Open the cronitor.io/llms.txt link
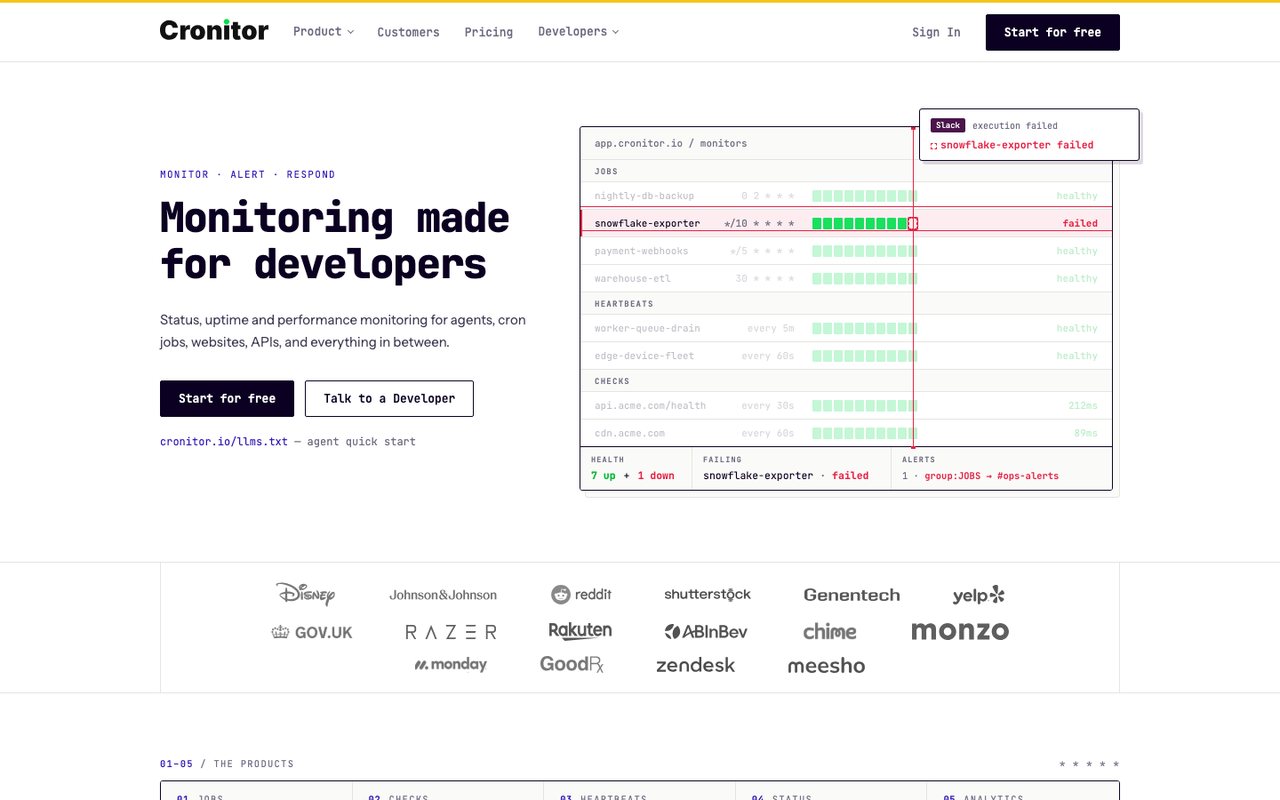 (224, 441)
